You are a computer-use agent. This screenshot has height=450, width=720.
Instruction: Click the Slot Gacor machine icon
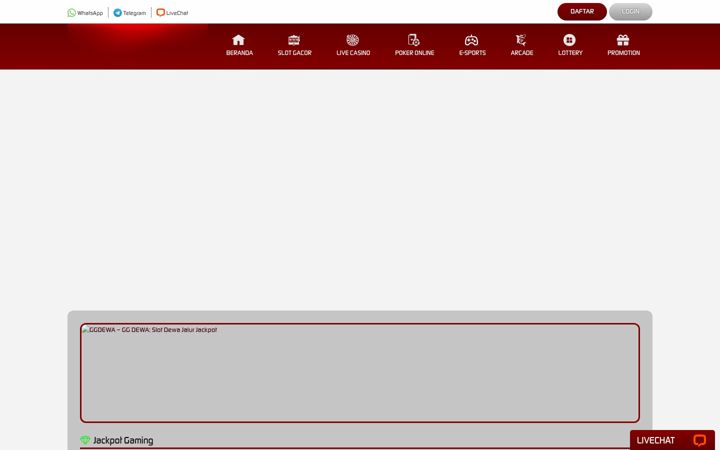coord(294,40)
